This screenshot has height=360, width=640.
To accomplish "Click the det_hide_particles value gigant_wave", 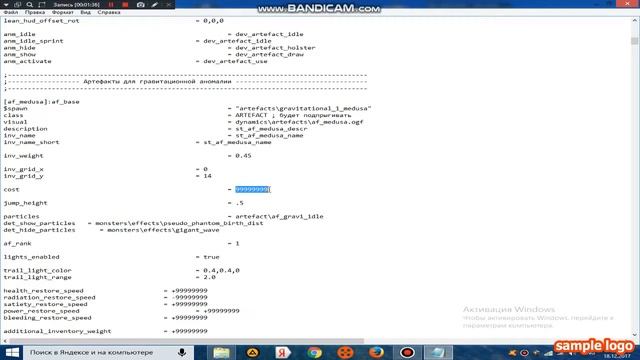I will [163, 230].
